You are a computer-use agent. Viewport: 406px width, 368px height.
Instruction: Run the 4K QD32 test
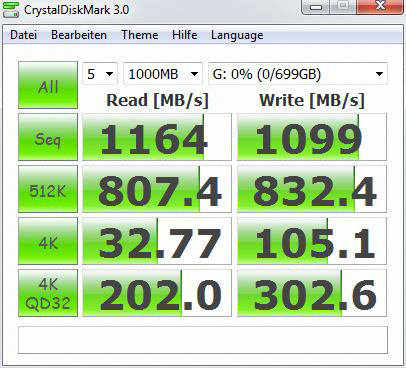(48, 293)
